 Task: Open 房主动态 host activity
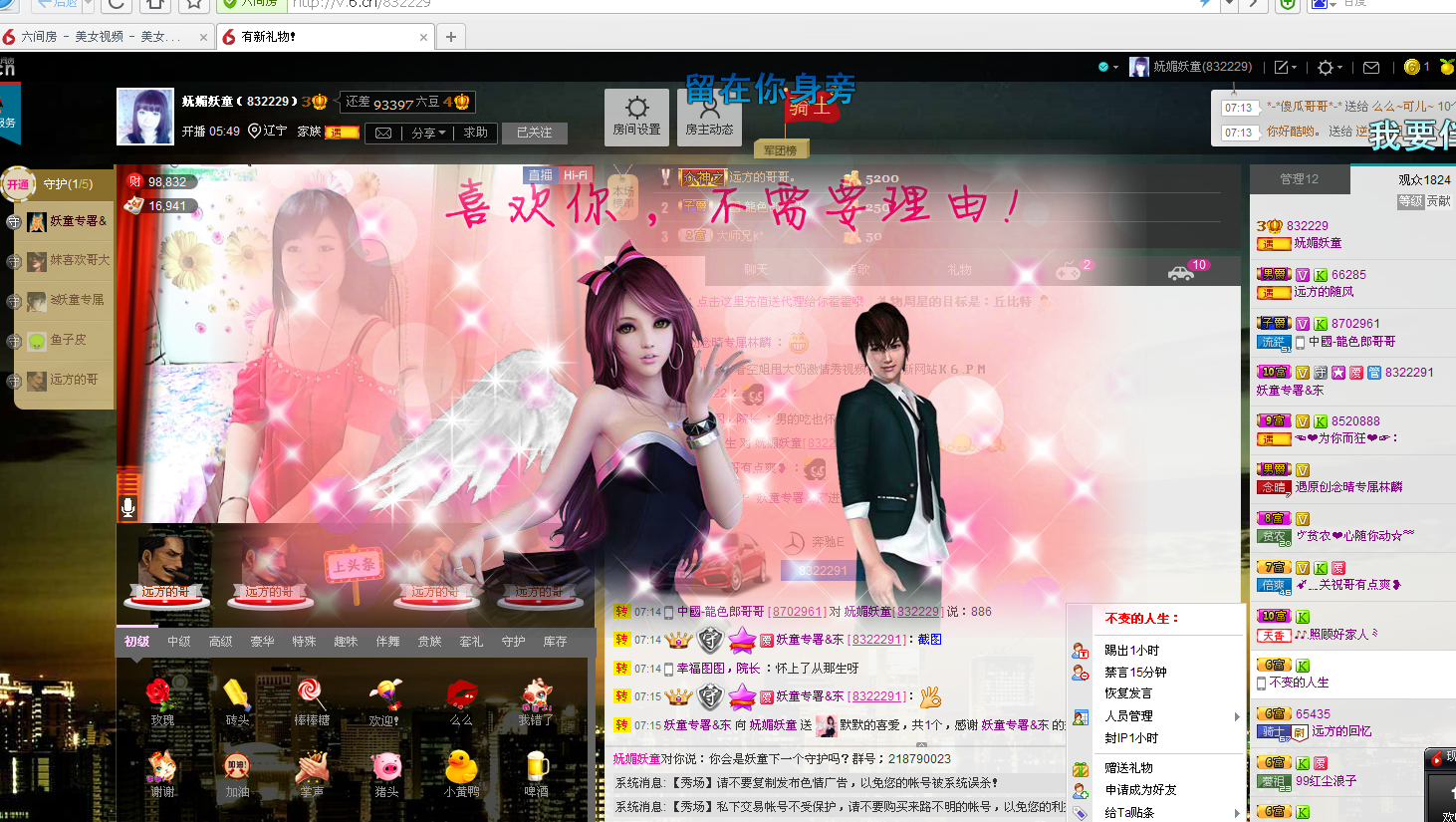(x=709, y=116)
